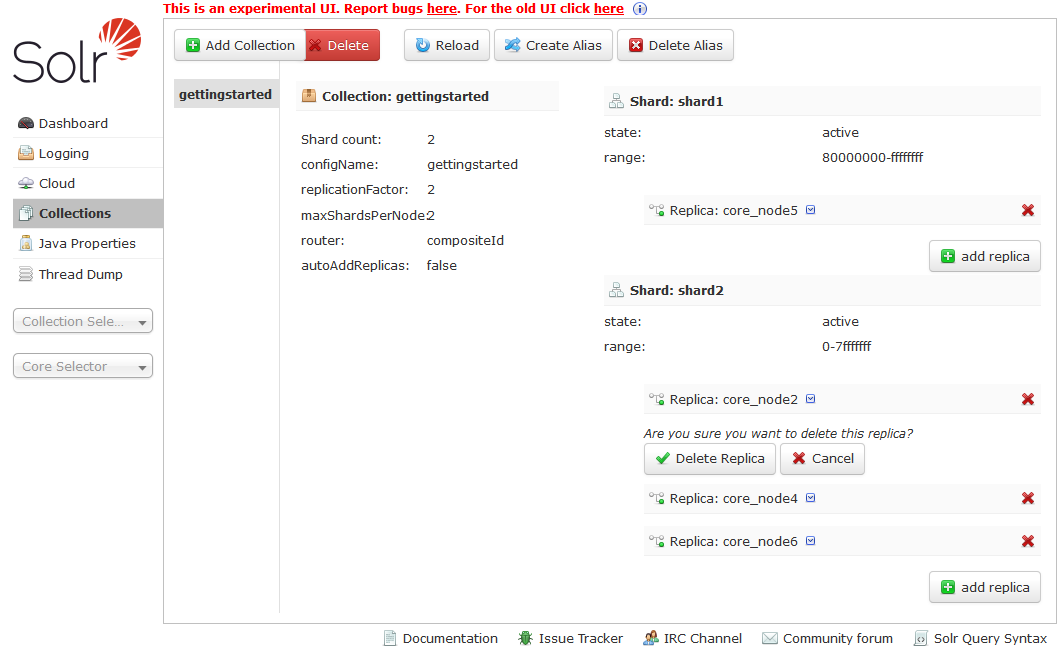Click the Shard: shard1 heading
The image size is (1062, 653).
point(677,101)
